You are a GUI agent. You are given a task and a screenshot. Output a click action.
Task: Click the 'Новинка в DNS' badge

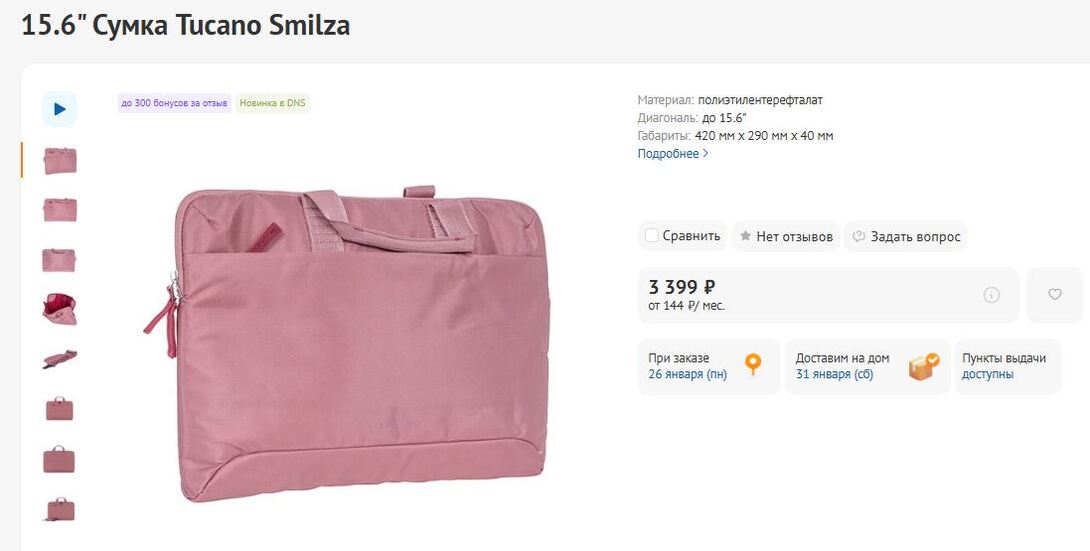tap(273, 103)
